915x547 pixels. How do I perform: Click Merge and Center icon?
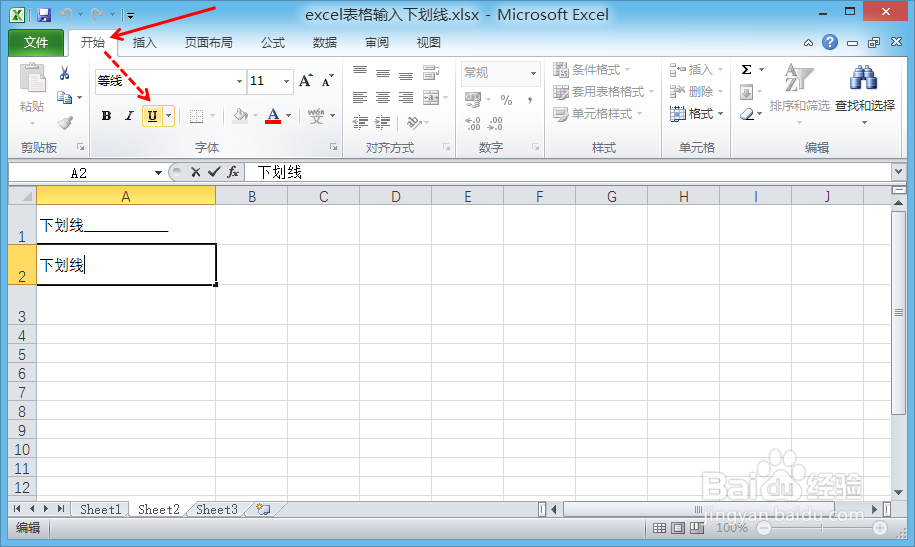click(x=431, y=97)
